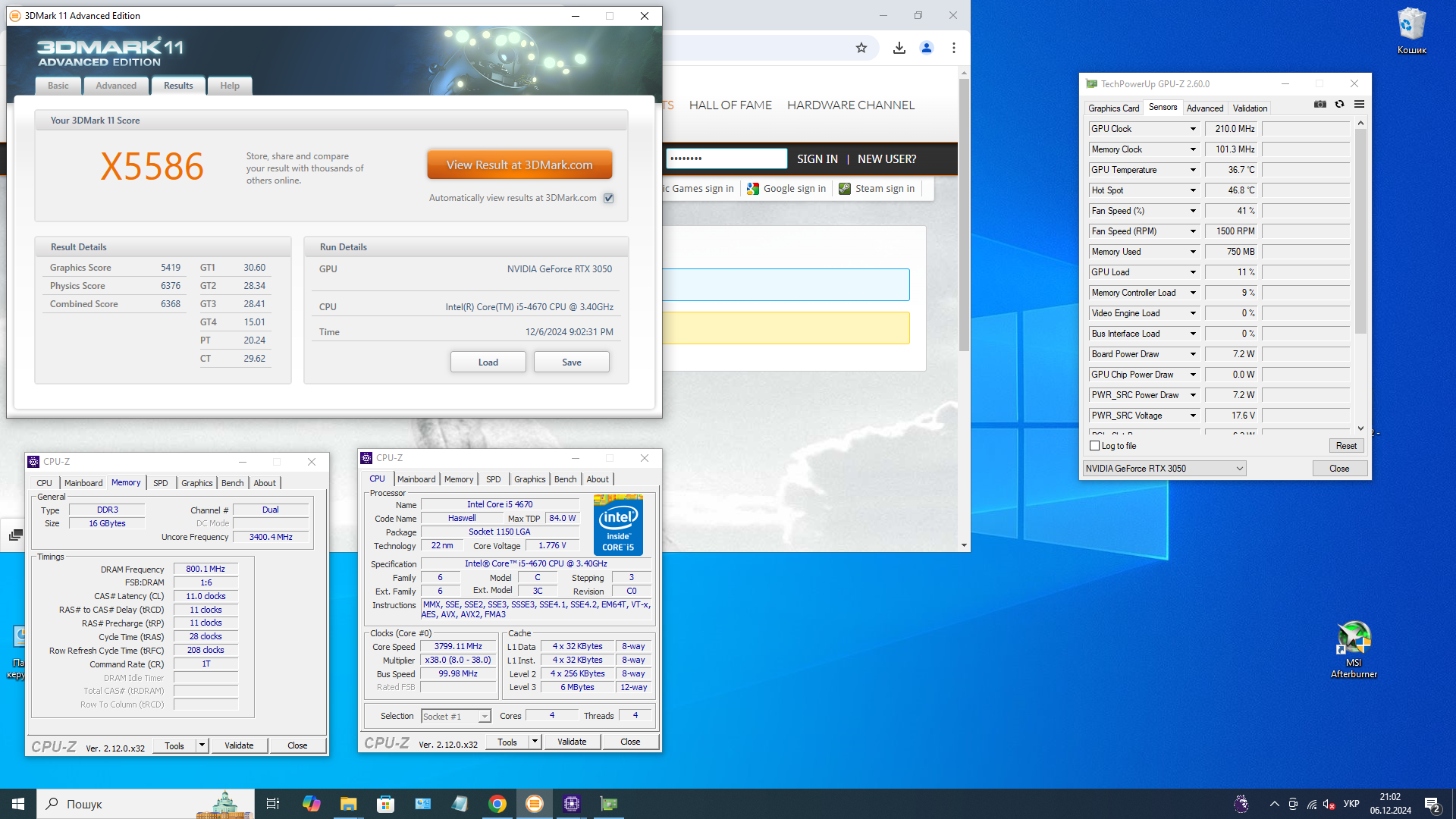Show hidden tray icons chevron
Viewport: 1456px width, 819px height.
1274,804
